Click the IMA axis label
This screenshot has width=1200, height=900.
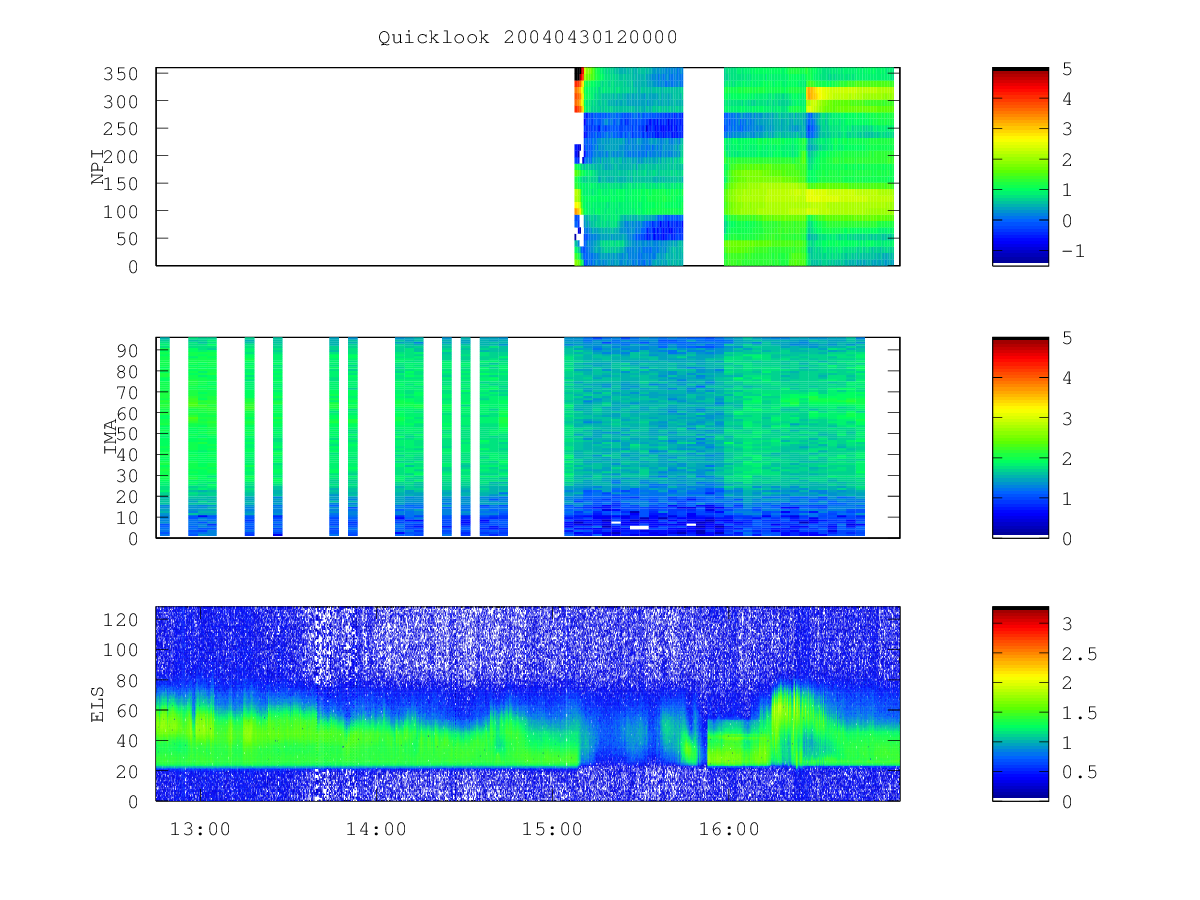pyautogui.click(x=110, y=438)
